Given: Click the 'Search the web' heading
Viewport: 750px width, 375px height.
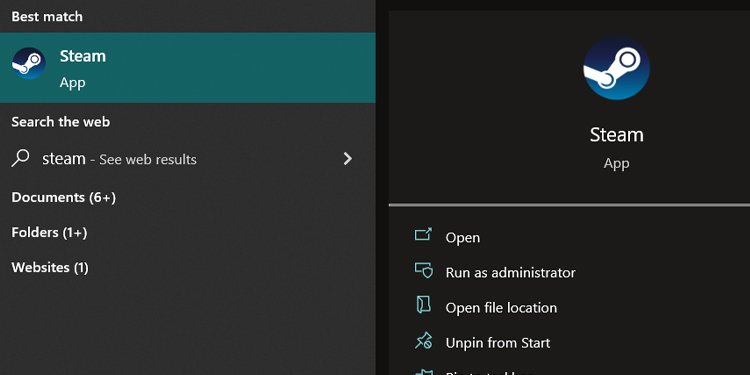Looking at the screenshot, I should pyautogui.click(x=61, y=122).
